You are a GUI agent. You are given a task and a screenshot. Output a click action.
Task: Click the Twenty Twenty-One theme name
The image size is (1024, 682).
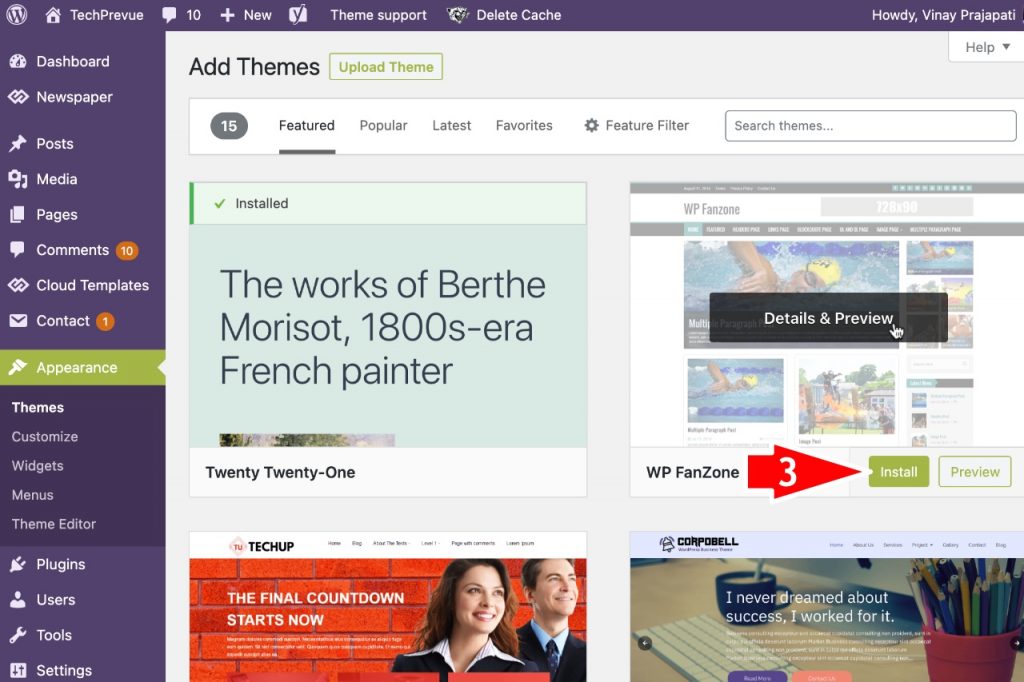click(x=280, y=472)
